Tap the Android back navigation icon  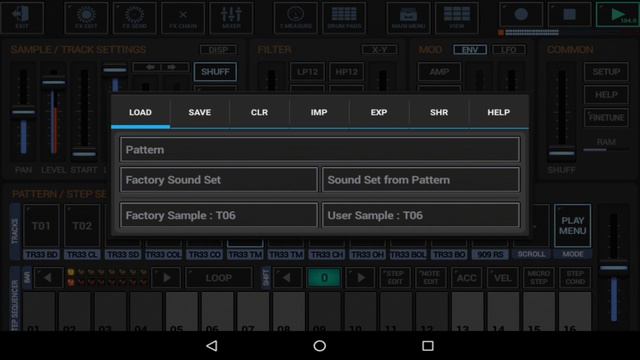[212, 346]
